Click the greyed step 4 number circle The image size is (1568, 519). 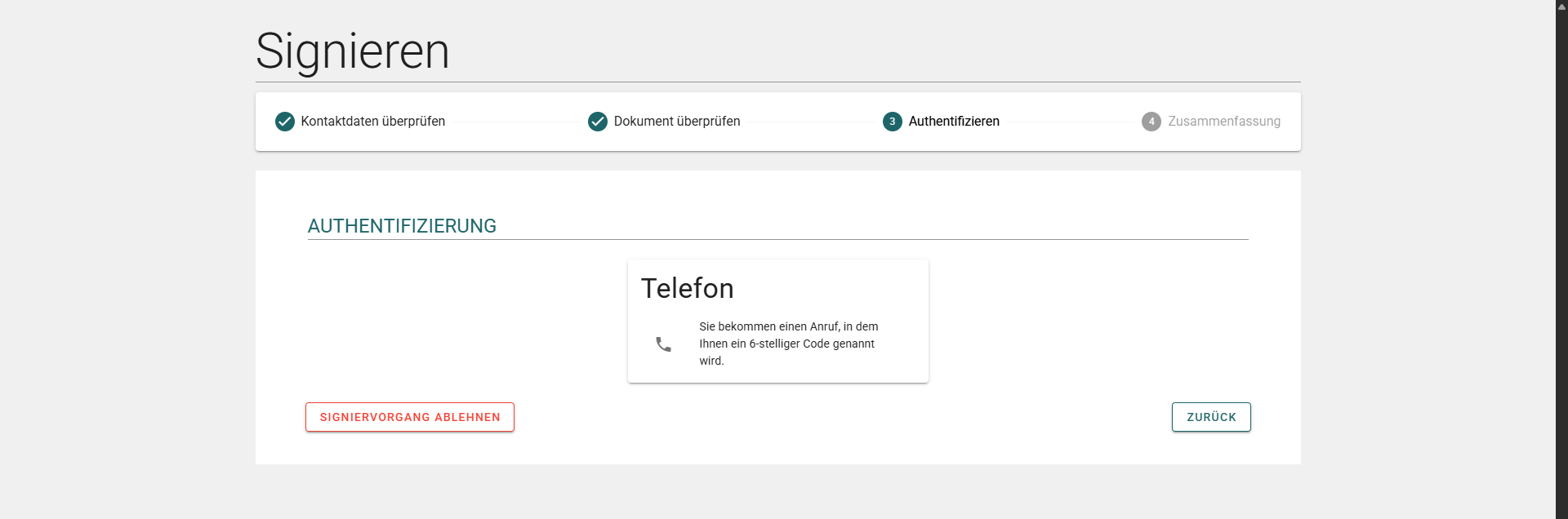1151,122
